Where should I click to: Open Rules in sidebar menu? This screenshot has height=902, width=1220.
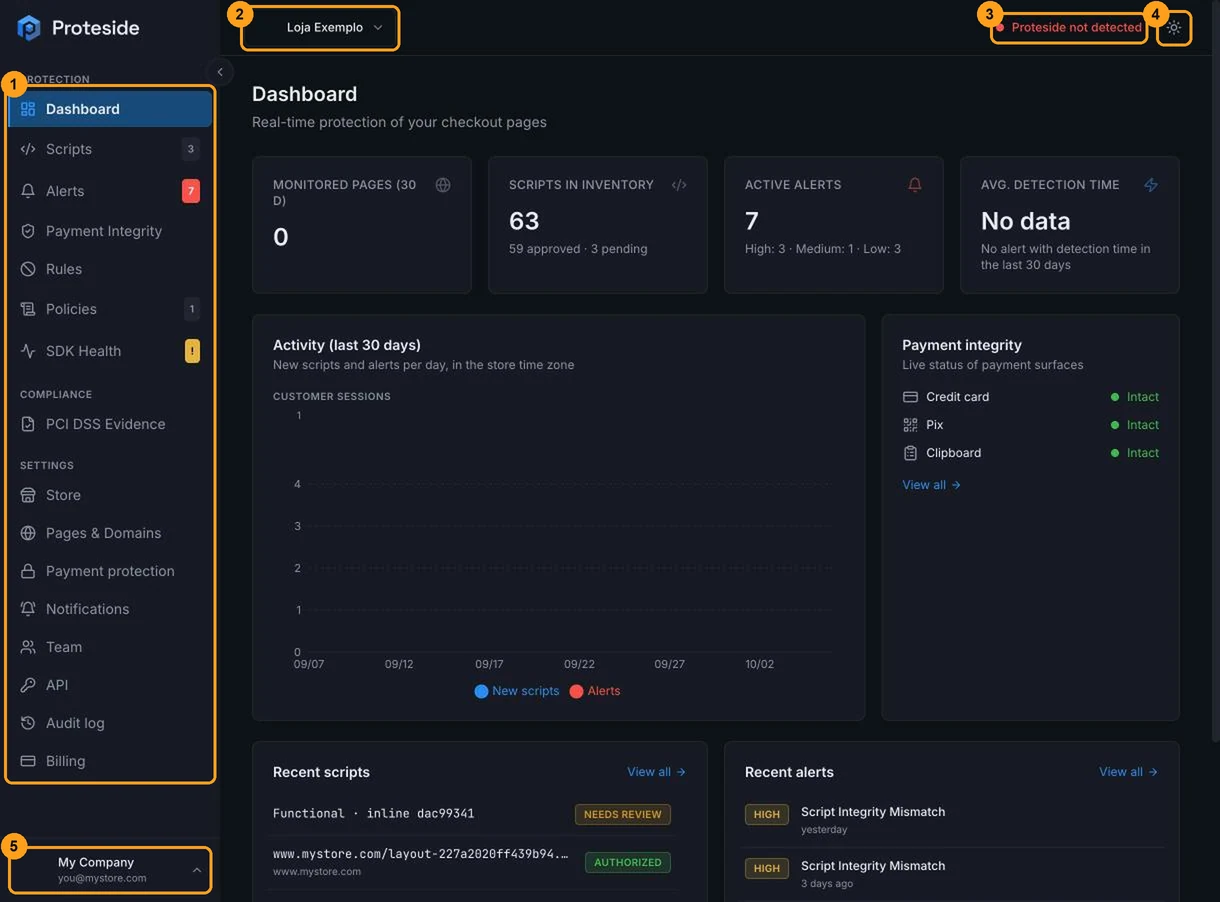(110, 269)
